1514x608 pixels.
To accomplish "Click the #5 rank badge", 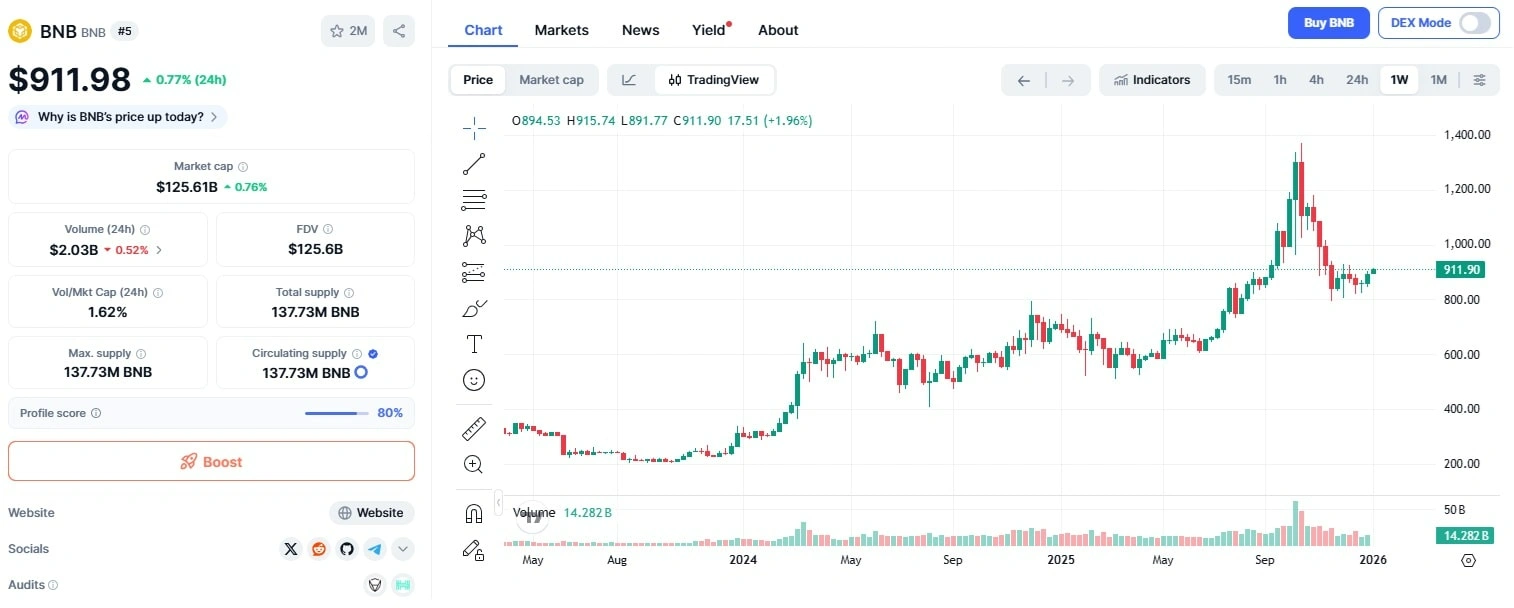I will pos(124,31).
